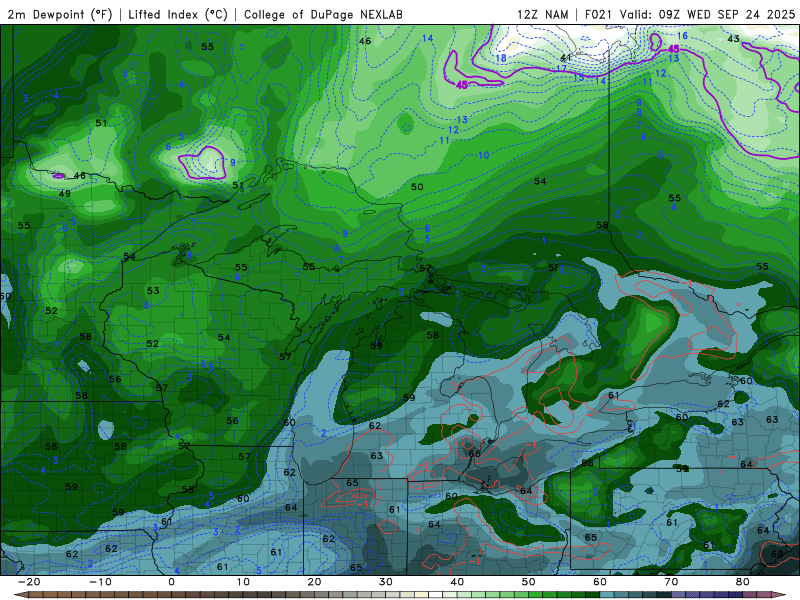This screenshot has width=800, height=600.
Task: Select the "Lifted Index (°C)" header label
Action: click(178, 14)
